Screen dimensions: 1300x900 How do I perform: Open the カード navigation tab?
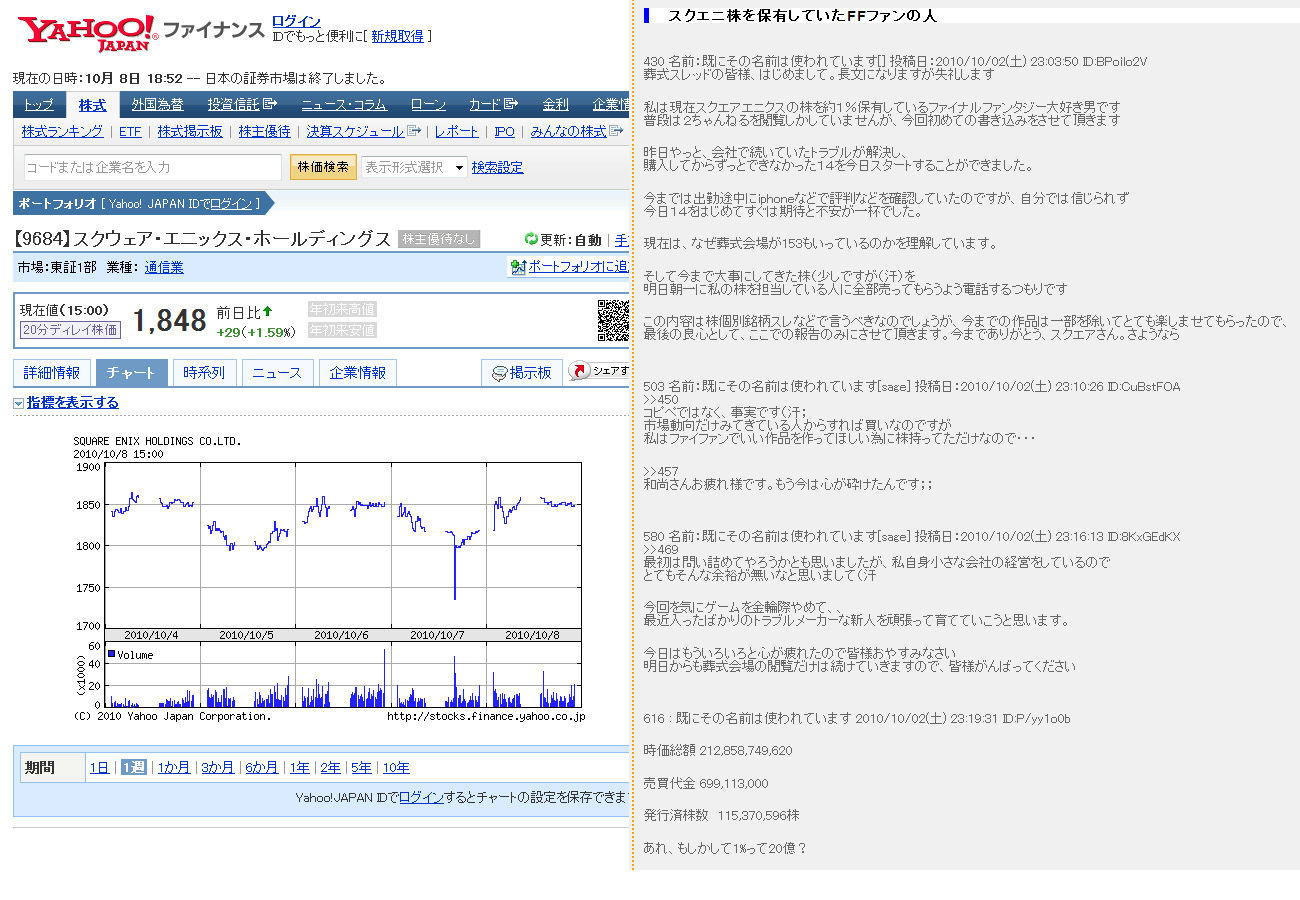pyautogui.click(x=485, y=104)
